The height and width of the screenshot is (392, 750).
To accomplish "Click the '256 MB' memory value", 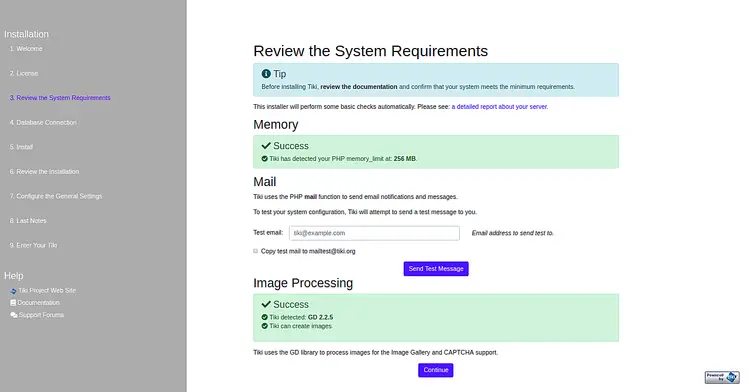I will point(405,159).
